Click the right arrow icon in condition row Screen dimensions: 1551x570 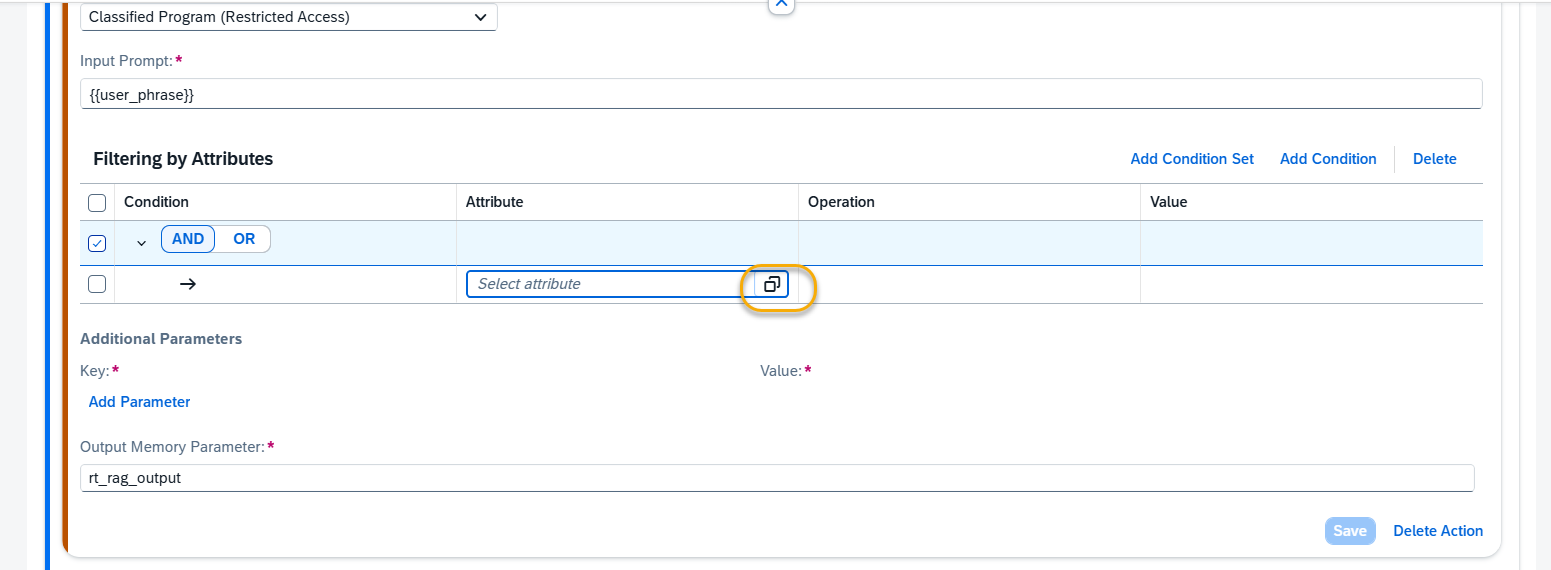(x=187, y=284)
